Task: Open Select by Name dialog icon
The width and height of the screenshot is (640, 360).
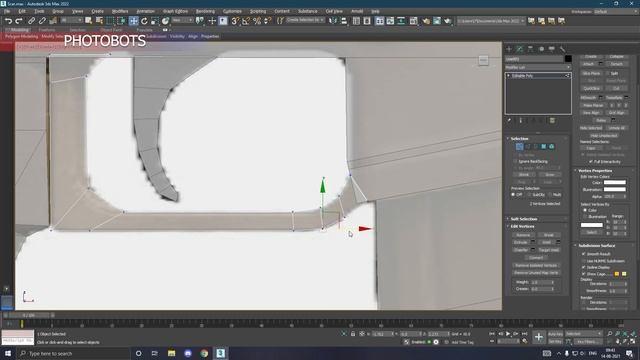Action: (x=99, y=21)
